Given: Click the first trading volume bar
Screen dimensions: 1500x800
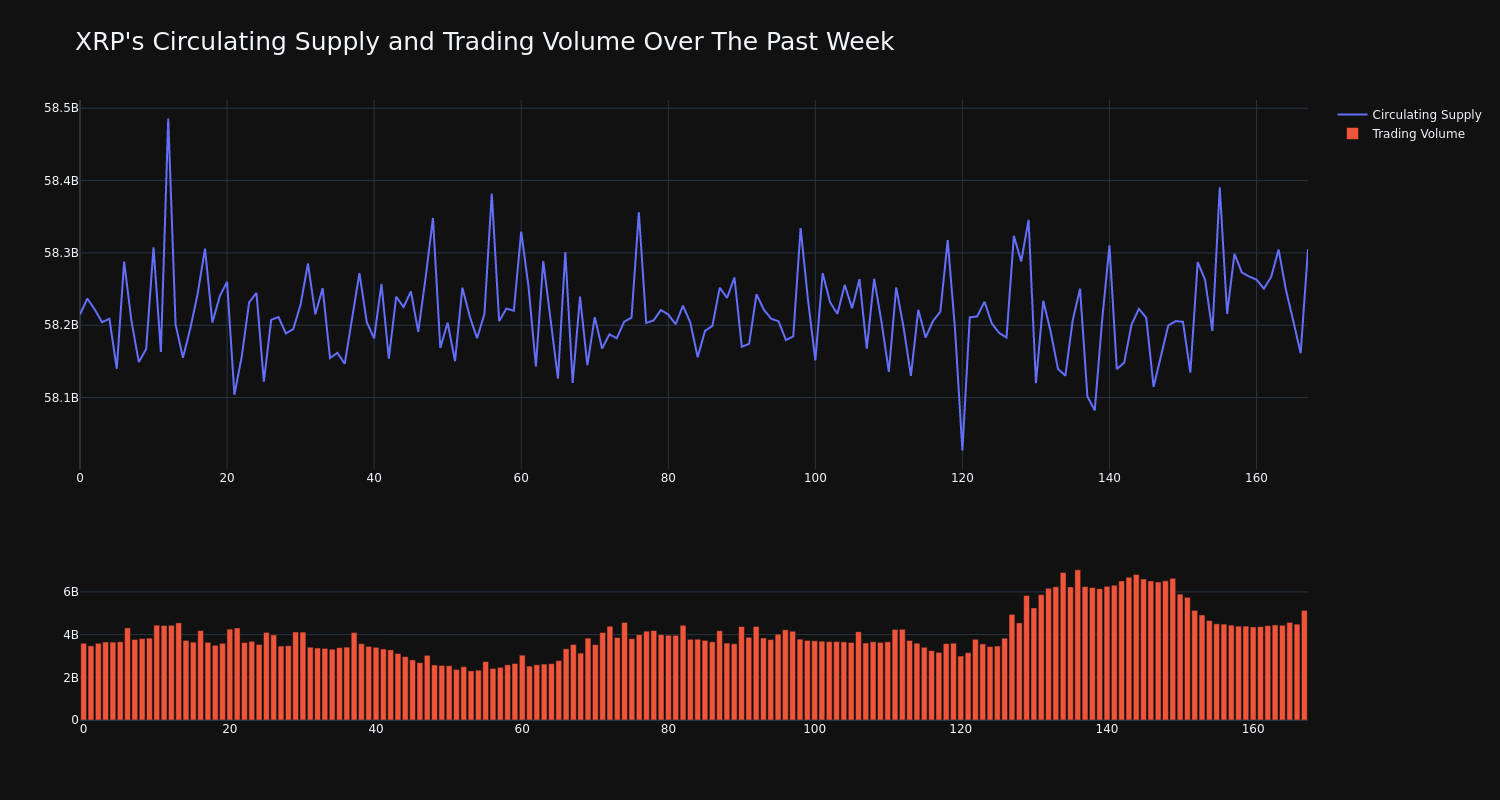Looking at the screenshot, I should point(83,682).
